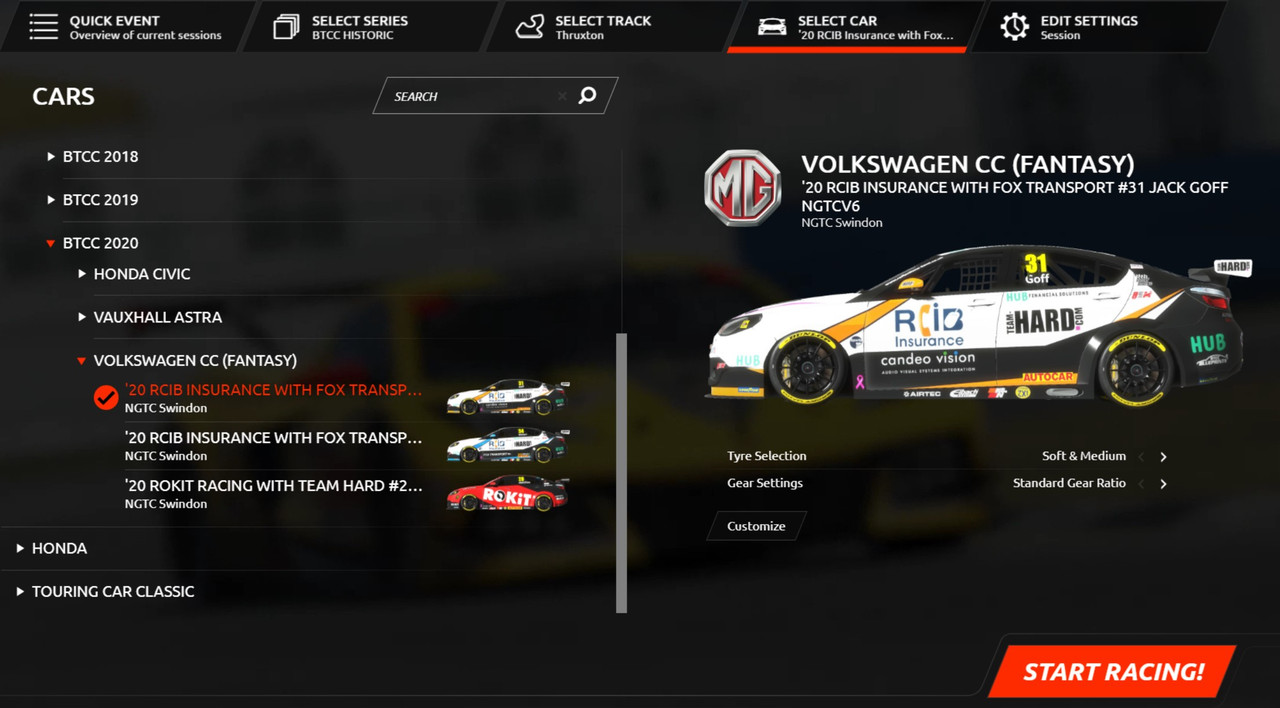Click the 'Standard Gear Ratio' value
Screen dimensions: 1280x708
pos(1069,483)
